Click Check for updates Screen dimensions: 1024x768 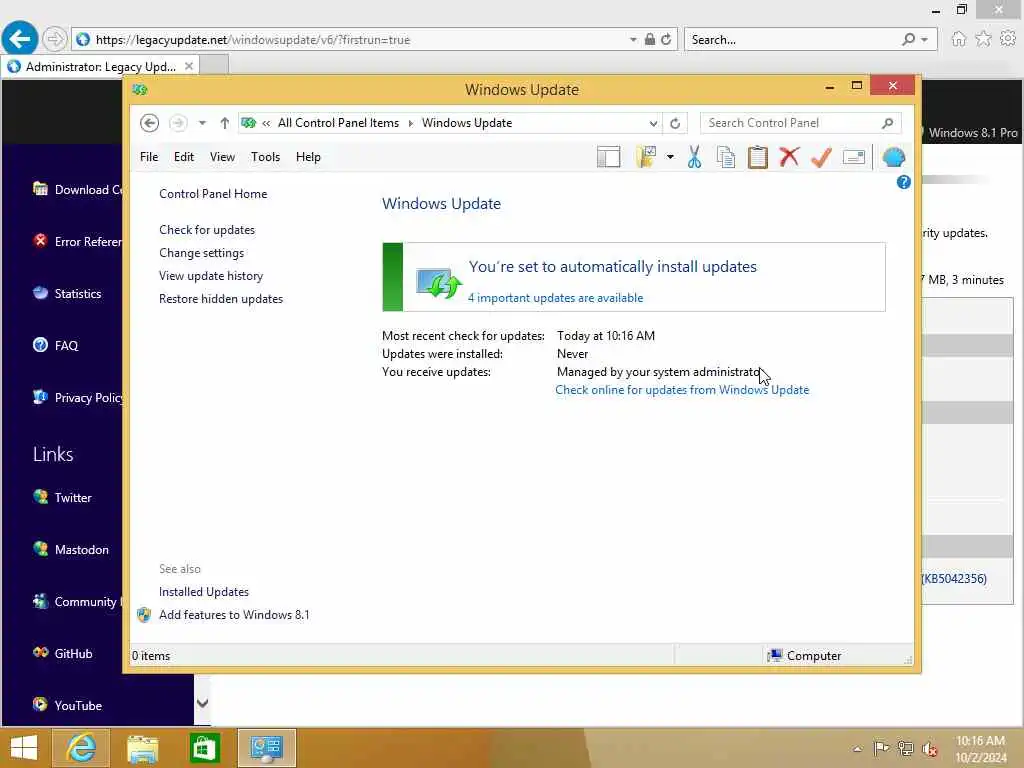207,230
